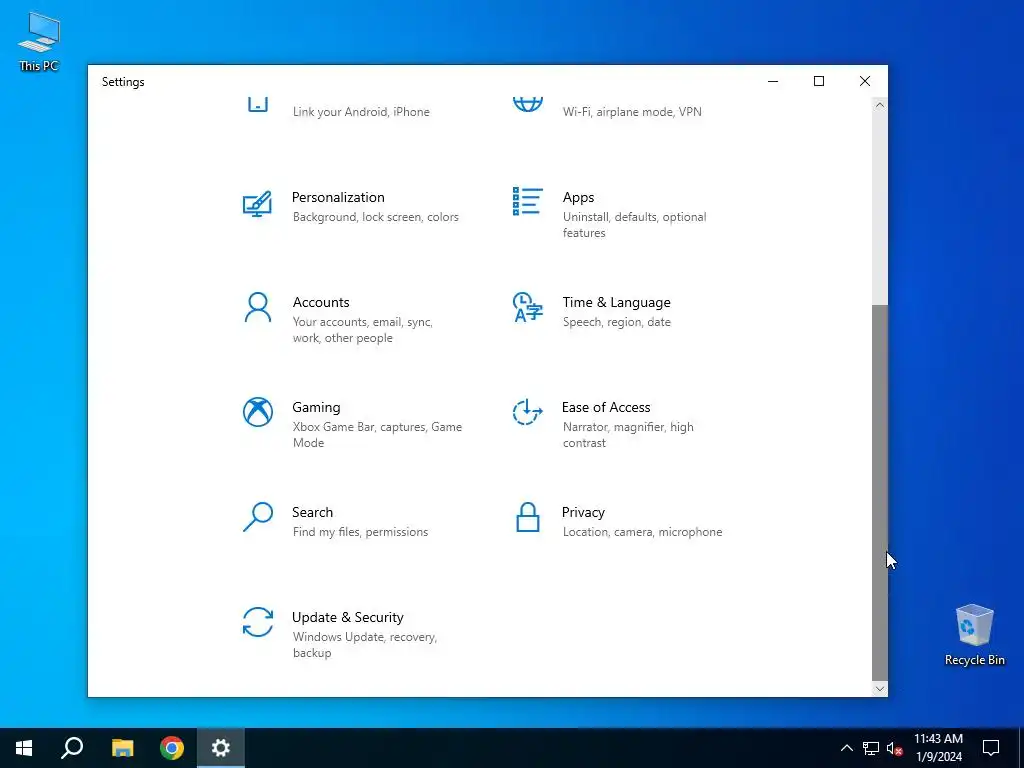This screenshot has height=768, width=1024.
Task: Click the Show desktop strip at taskbar edge
Action: coord(1021,748)
